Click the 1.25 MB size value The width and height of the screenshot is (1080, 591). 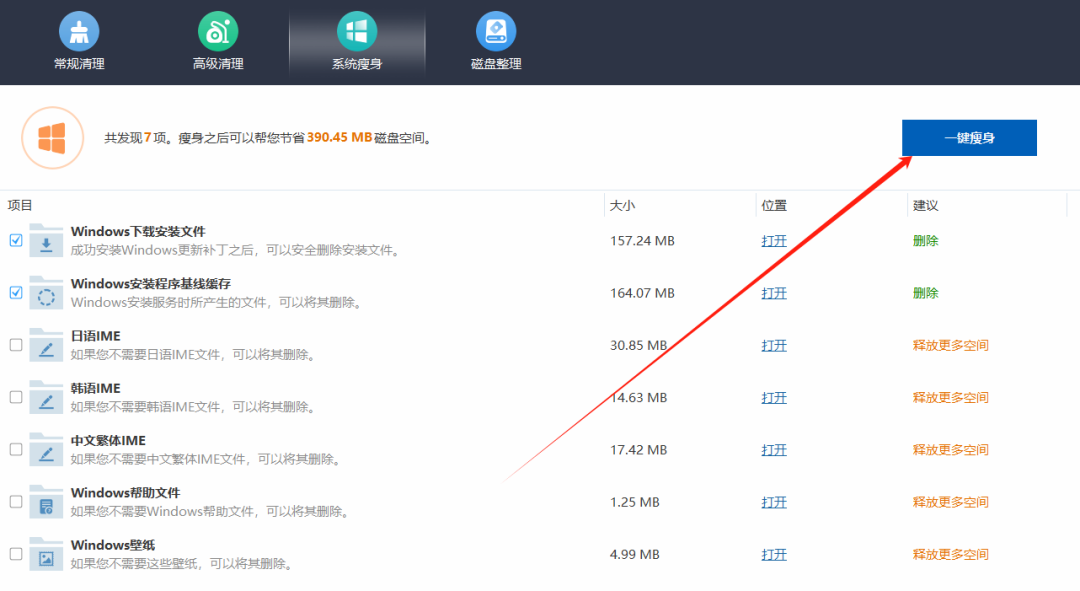(634, 503)
